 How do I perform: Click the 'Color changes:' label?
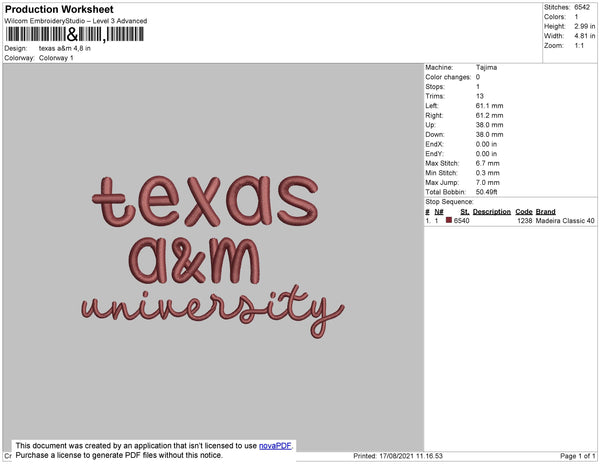(x=448, y=77)
